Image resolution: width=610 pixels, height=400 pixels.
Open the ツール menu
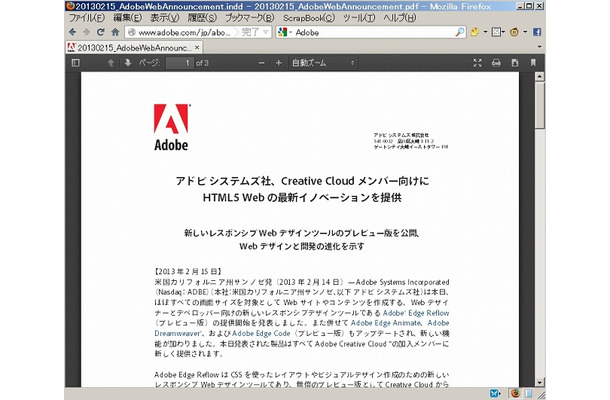click(359, 18)
